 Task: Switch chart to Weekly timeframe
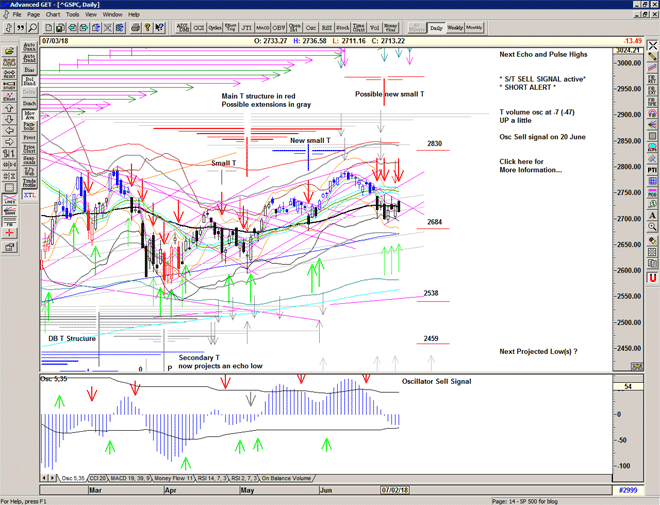[456, 28]
